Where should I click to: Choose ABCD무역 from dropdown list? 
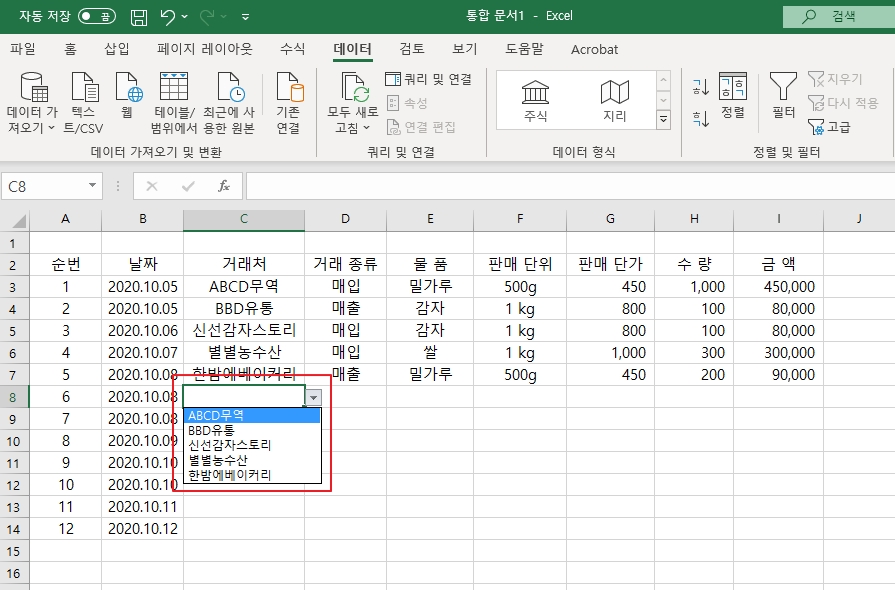[253, 415]
